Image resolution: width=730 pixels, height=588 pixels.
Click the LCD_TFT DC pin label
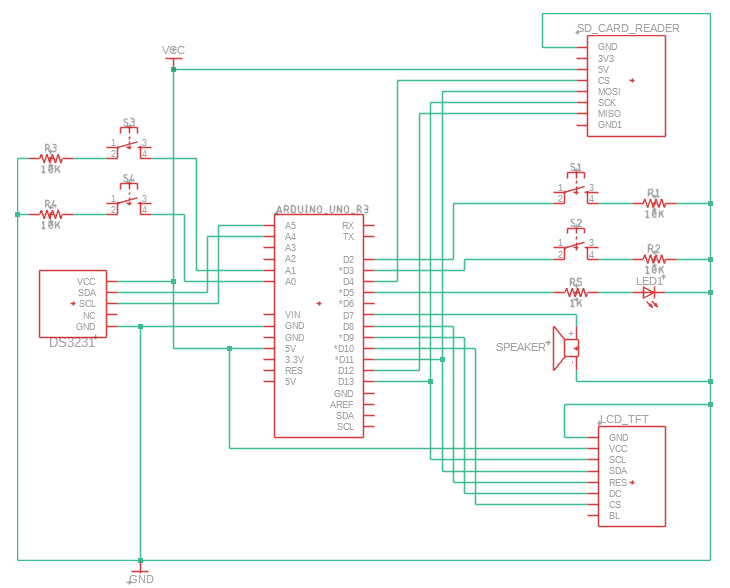615,494
